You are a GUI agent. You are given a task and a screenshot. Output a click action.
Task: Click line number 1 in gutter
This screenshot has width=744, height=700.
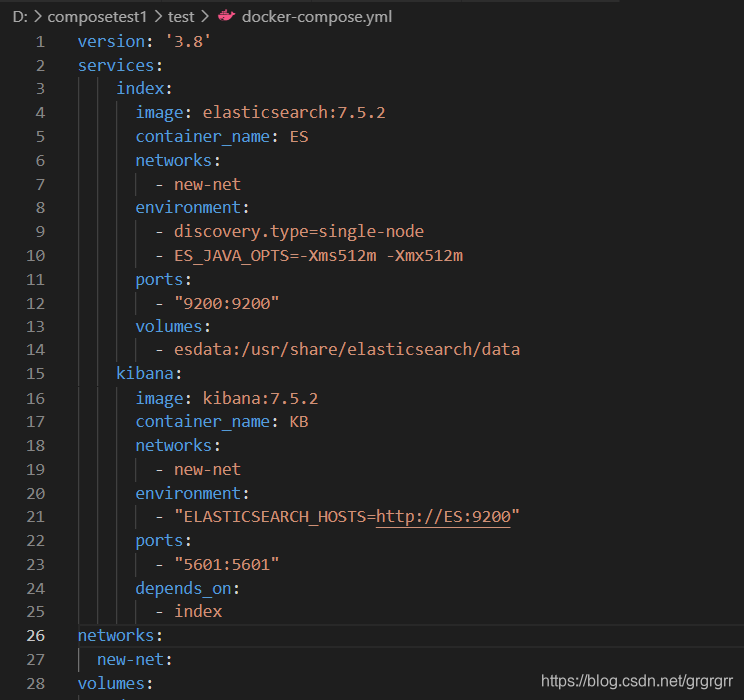(40, 42)
